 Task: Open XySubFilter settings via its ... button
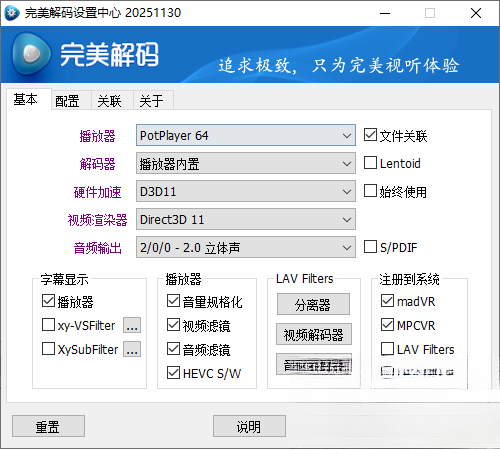[x=132, y=349]
